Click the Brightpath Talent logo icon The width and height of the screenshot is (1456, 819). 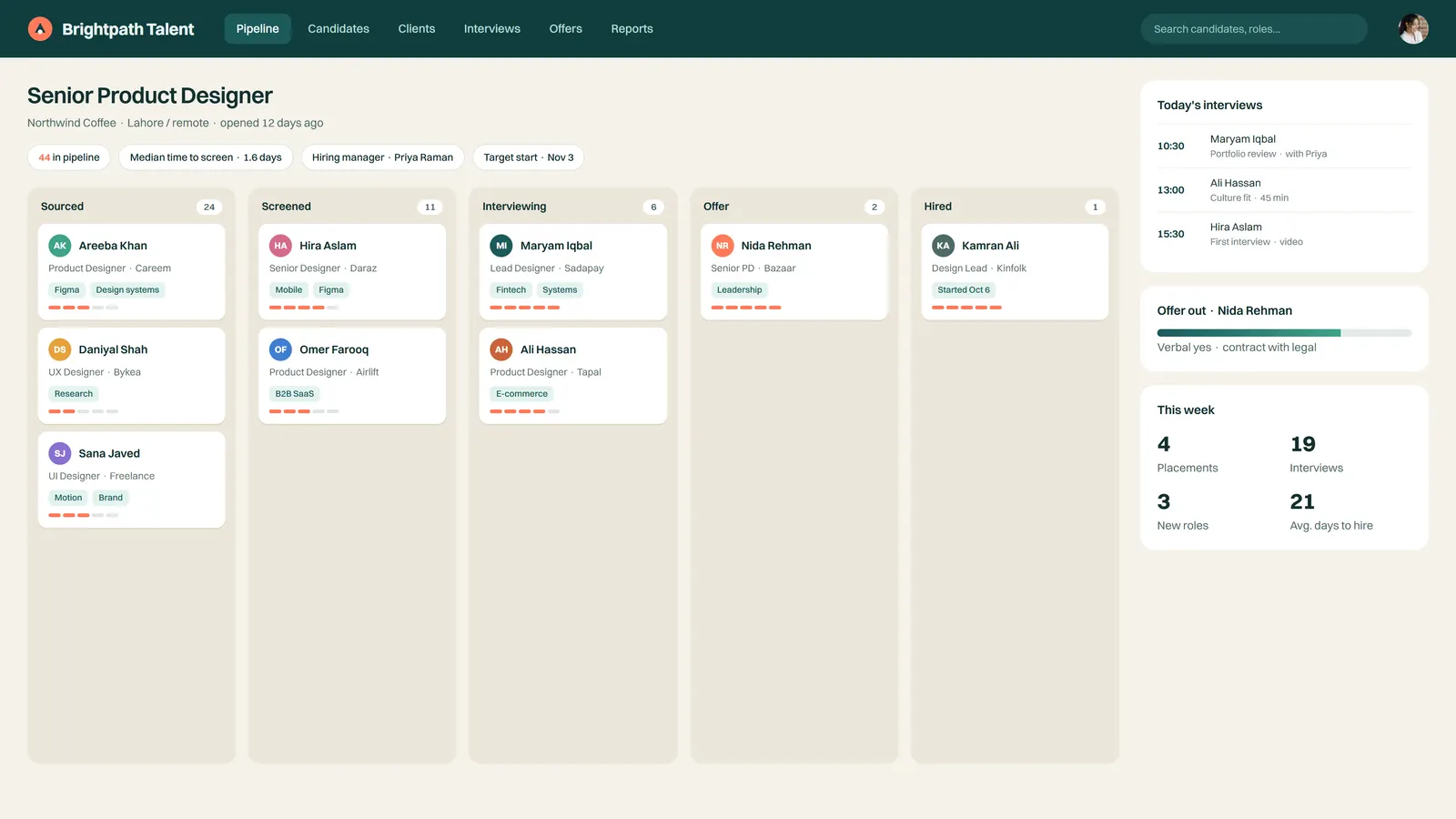point(40,29)
